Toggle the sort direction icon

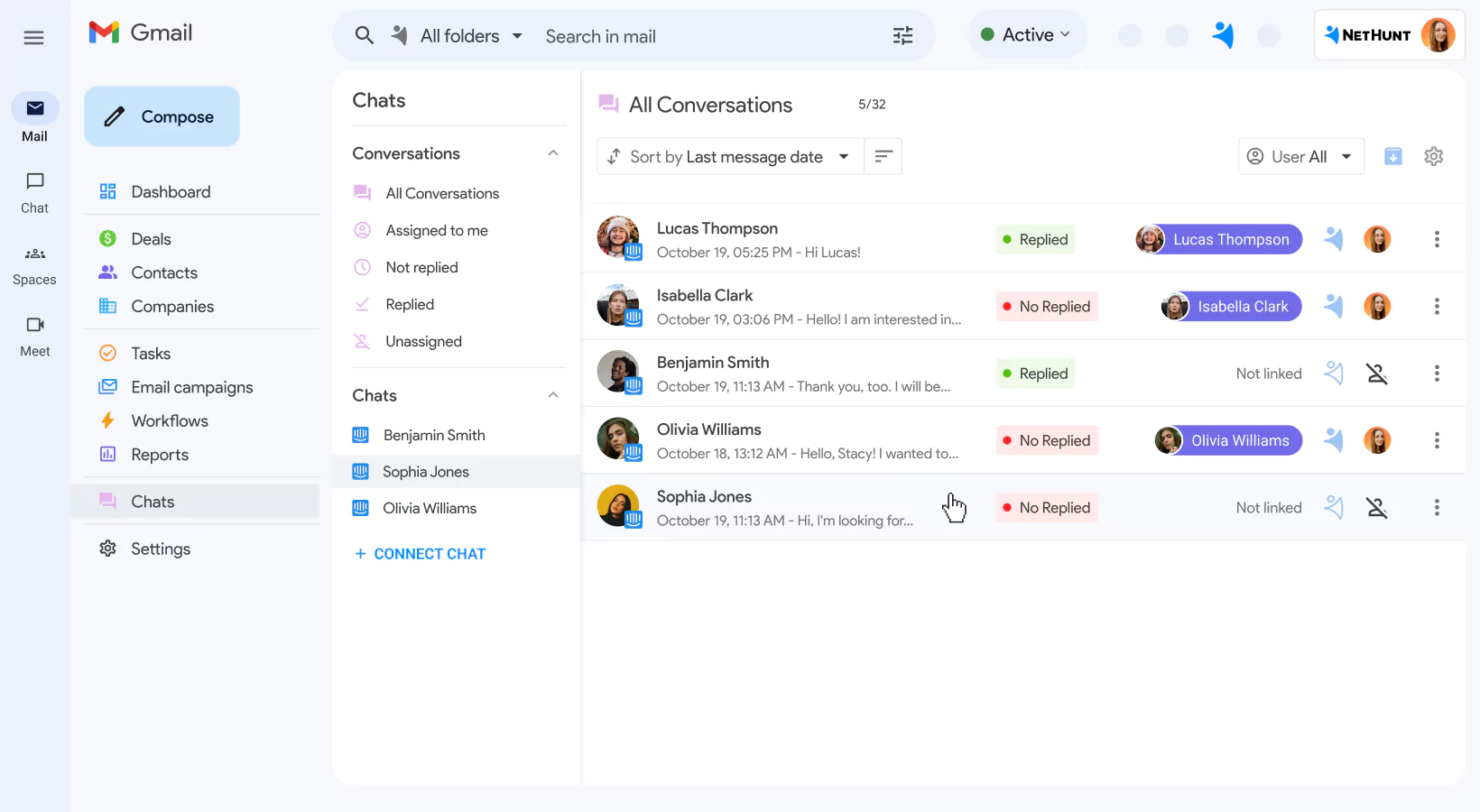883,155
